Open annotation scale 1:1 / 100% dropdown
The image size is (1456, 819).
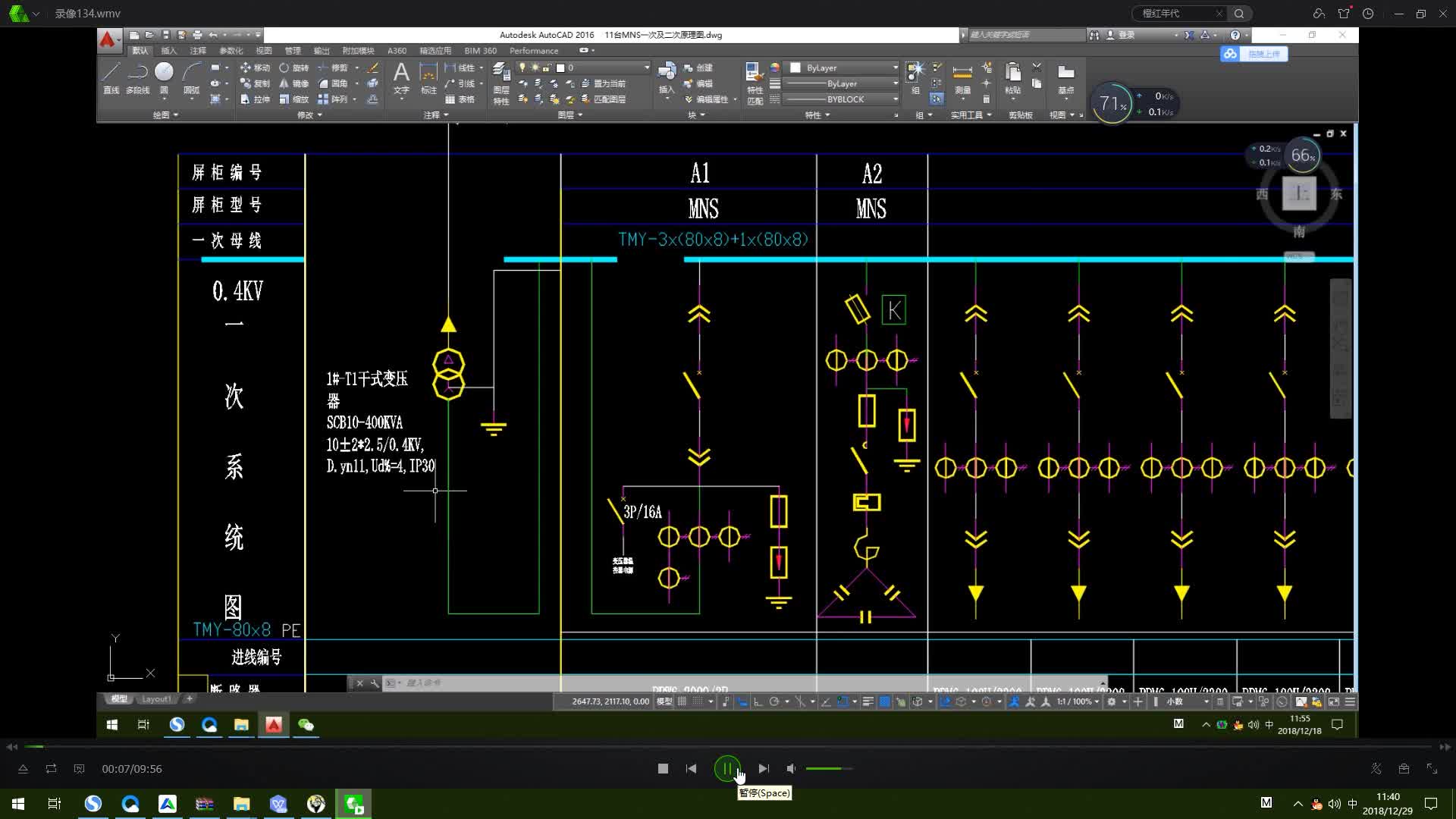1078,701
